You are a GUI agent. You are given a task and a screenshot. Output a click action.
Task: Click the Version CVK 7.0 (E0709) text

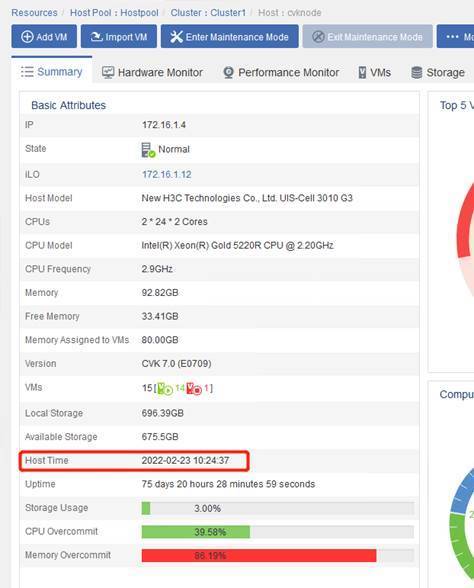tap(176, 363)
